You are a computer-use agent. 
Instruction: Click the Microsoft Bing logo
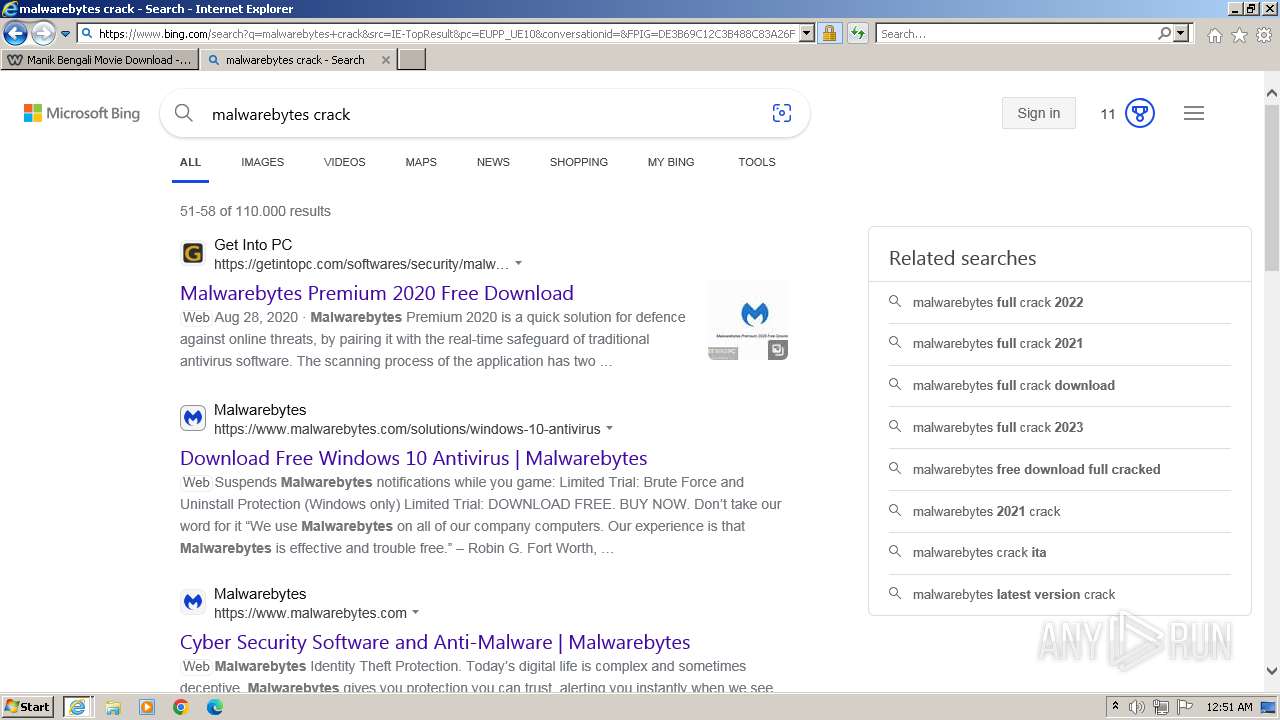pyautogui.click(x=82, y=114)
